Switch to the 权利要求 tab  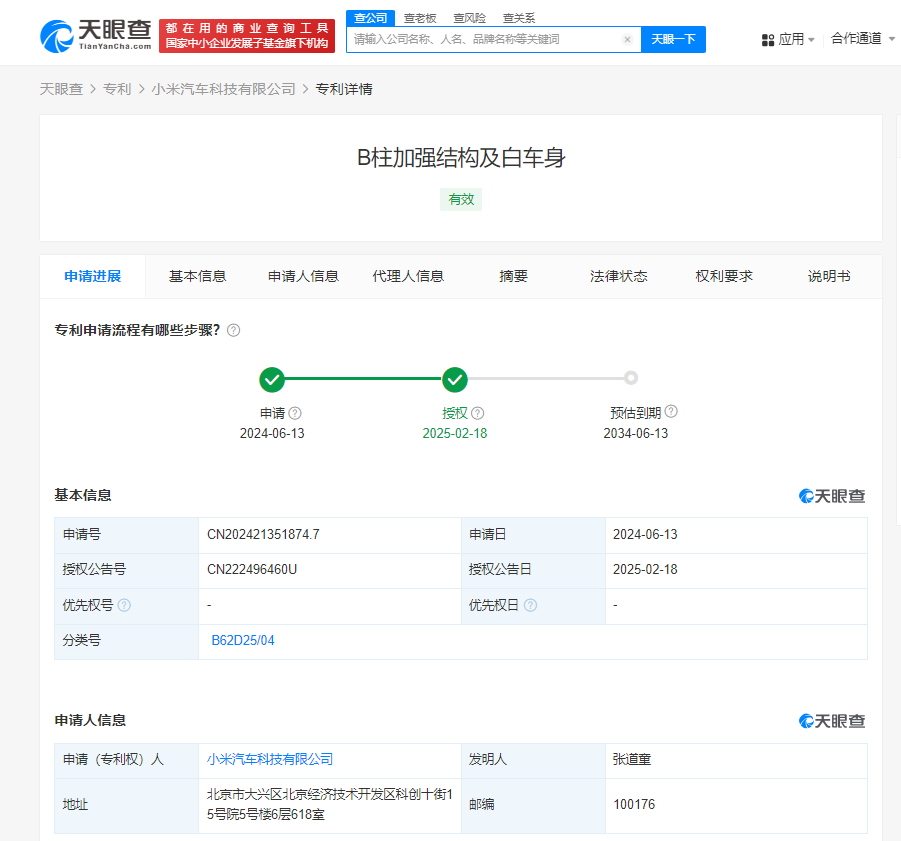[x=724, y=276]
